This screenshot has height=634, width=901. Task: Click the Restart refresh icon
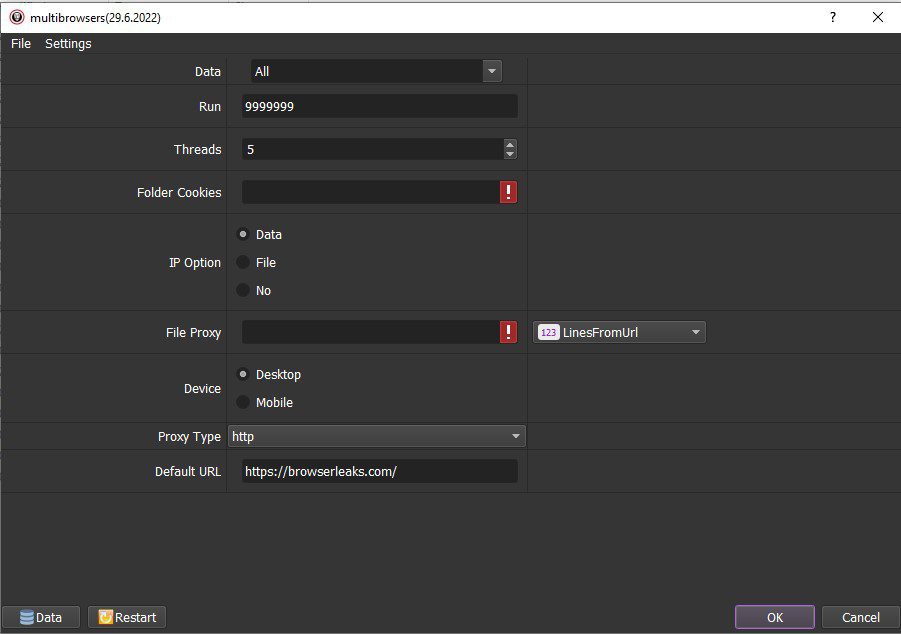(106, 617)
